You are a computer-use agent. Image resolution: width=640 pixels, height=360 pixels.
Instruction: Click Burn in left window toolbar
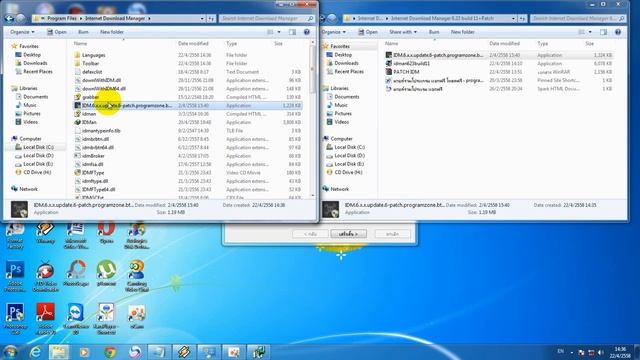tap(83, 32)
